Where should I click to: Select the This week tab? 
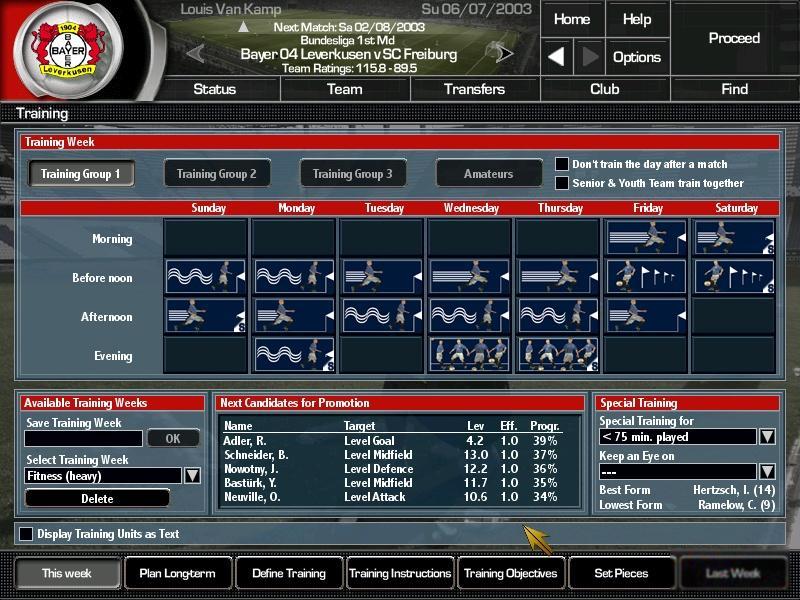pos(67,573)
